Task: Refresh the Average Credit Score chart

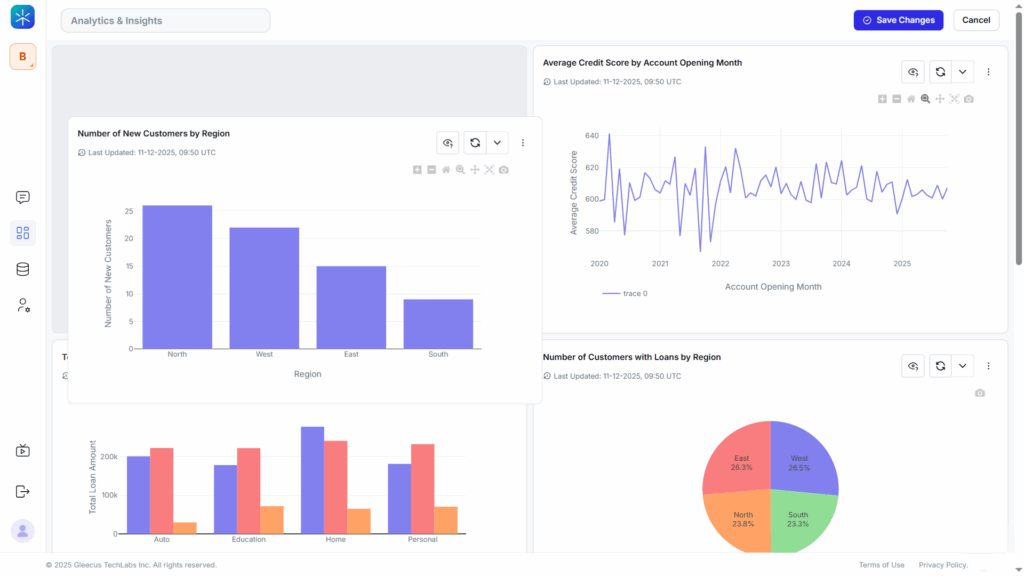Action: pyautogui.click(x=940, y=72)
